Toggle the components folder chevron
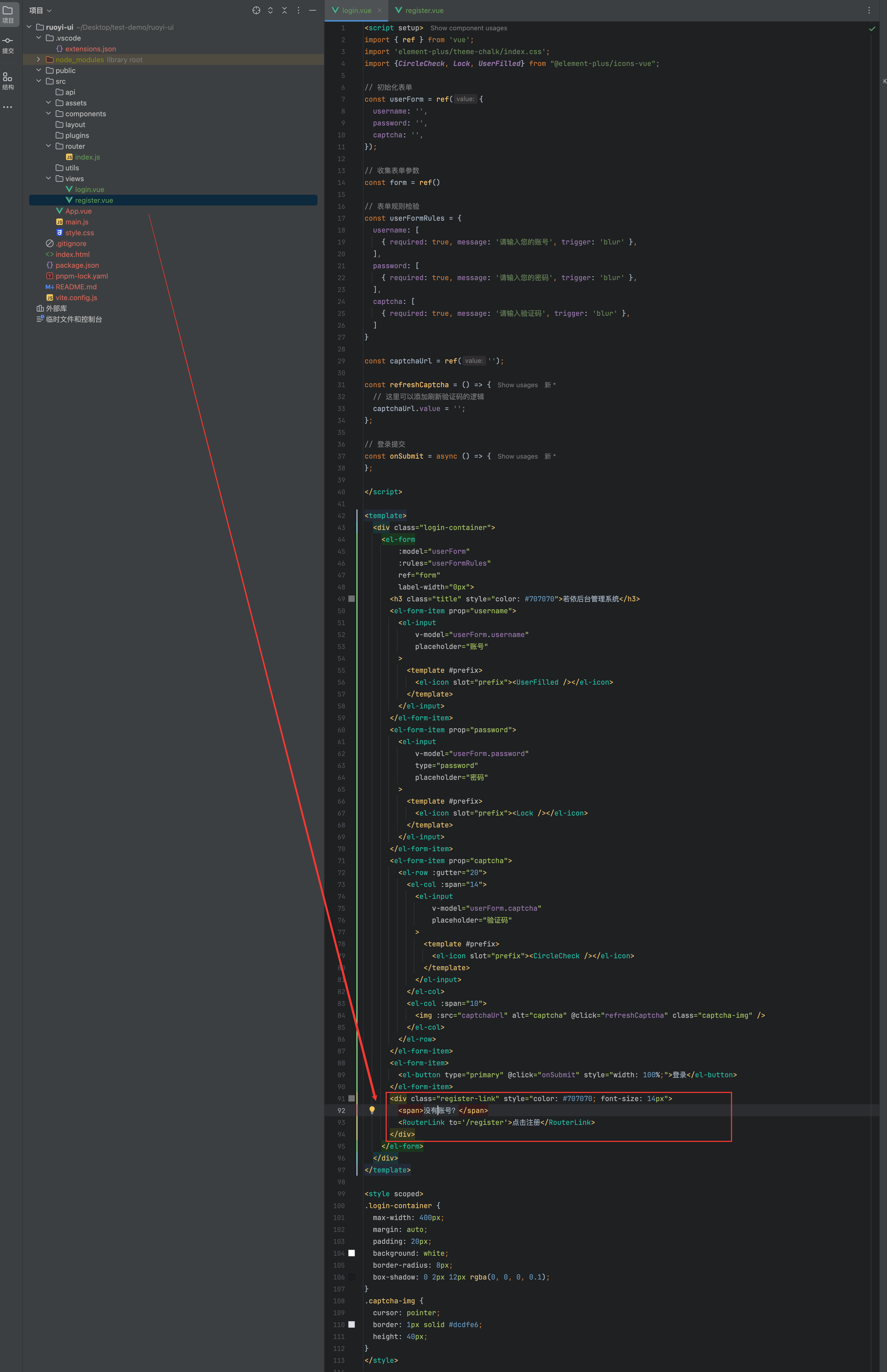Viewport: 887px width, 1372px height. [48, 113]
